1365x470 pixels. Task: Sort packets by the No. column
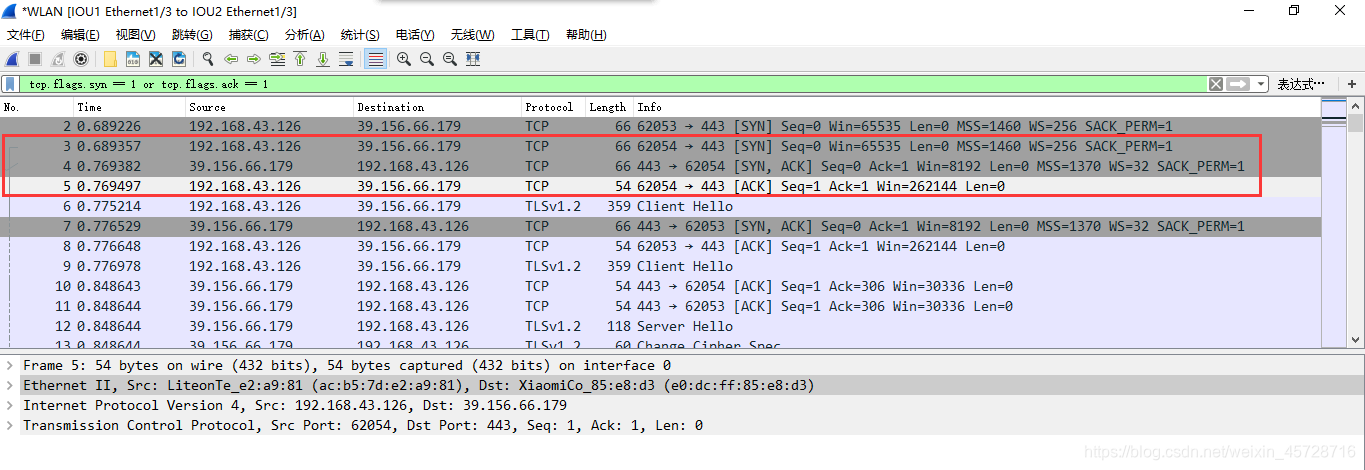tap(38, 107)
